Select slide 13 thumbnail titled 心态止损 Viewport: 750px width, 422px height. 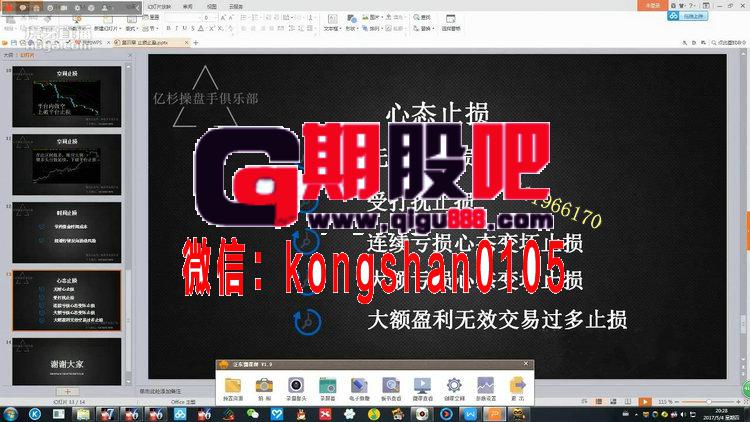tap(67, 300)
